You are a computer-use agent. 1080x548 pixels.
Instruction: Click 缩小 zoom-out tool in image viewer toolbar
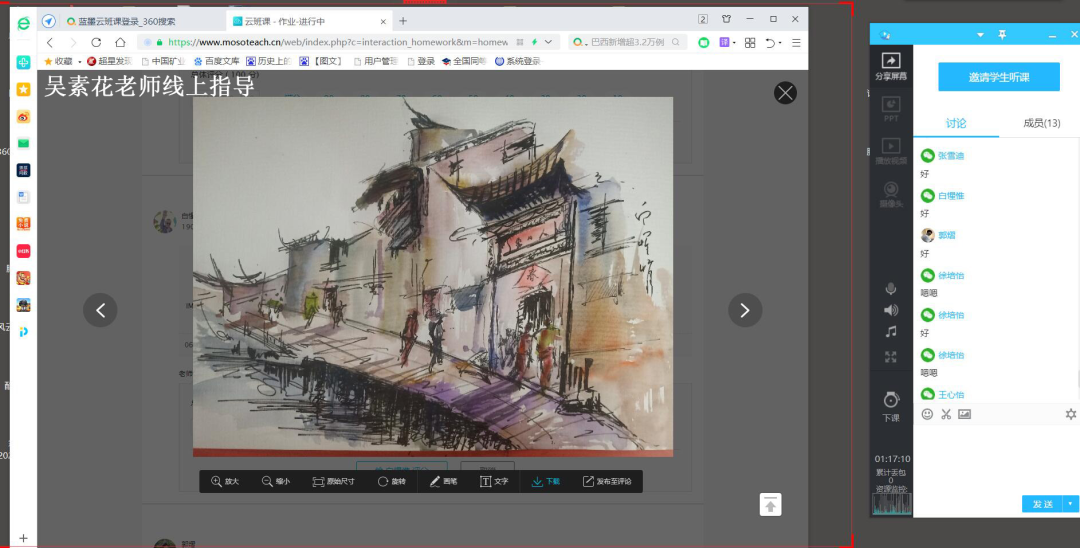pyautogui.click(x=276, y=481)
